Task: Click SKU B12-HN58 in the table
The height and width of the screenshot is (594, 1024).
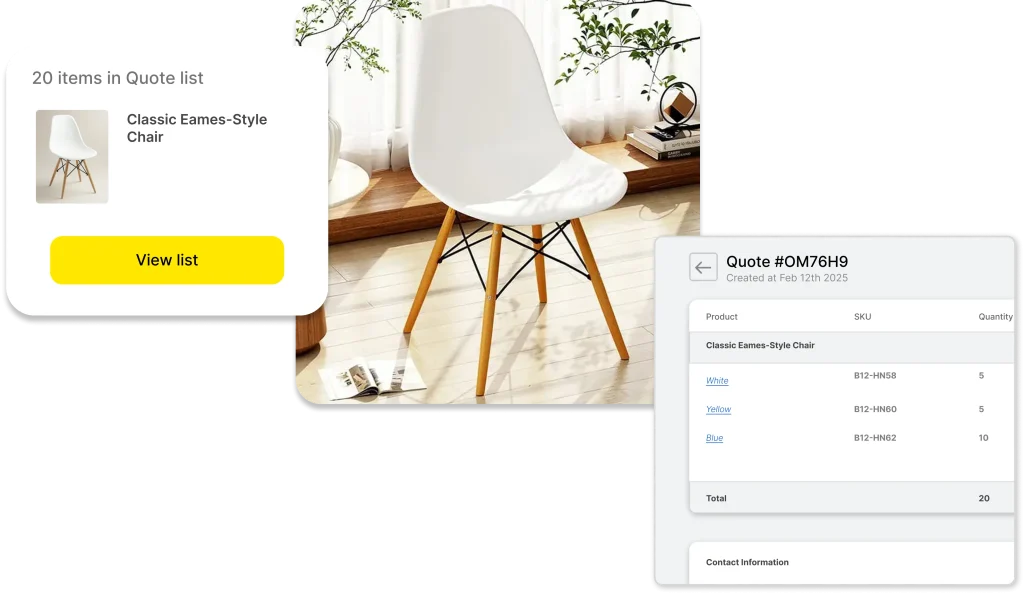Action: pyautogui.click(x=874, y=375)
